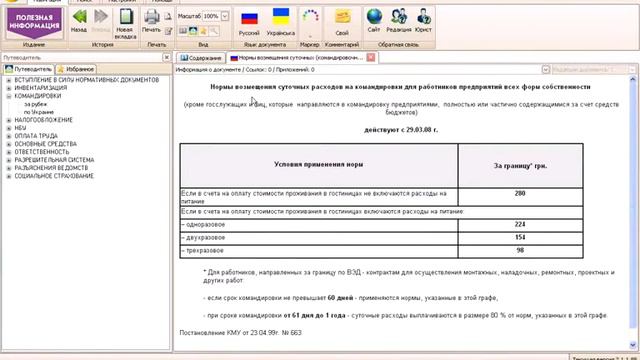Viewport: 640px width, 360px height.
Task: Click the трехразовое table row label
Action: tap(203, 251)
